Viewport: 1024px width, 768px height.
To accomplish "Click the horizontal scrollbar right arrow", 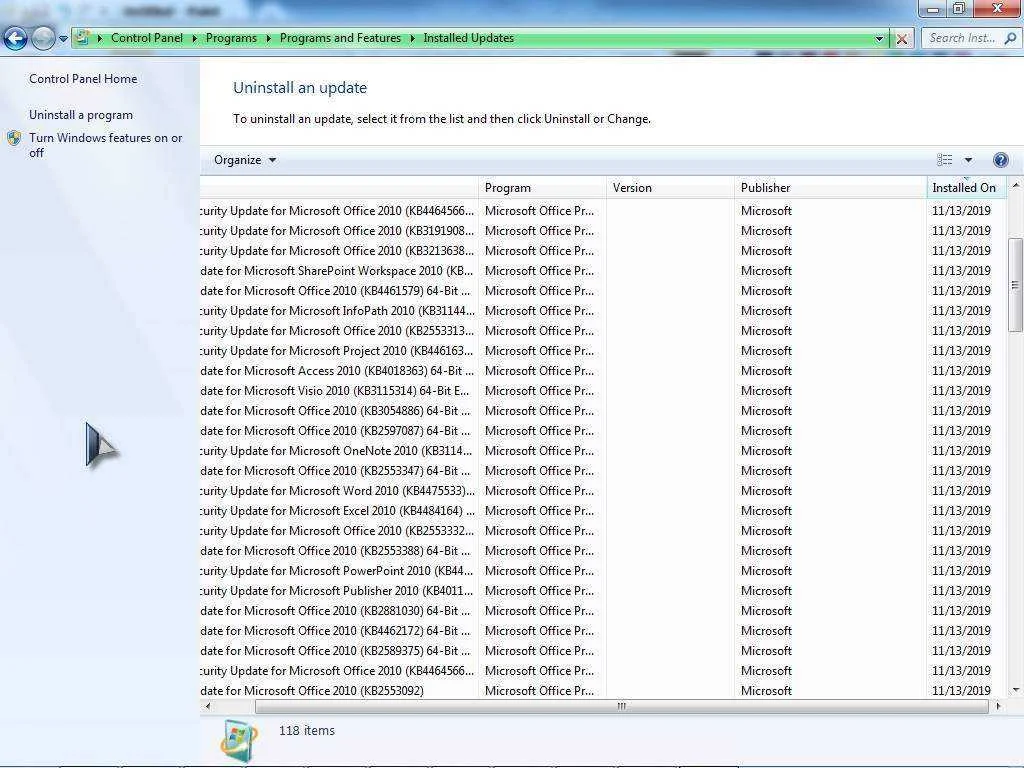I will pos(998,706).
